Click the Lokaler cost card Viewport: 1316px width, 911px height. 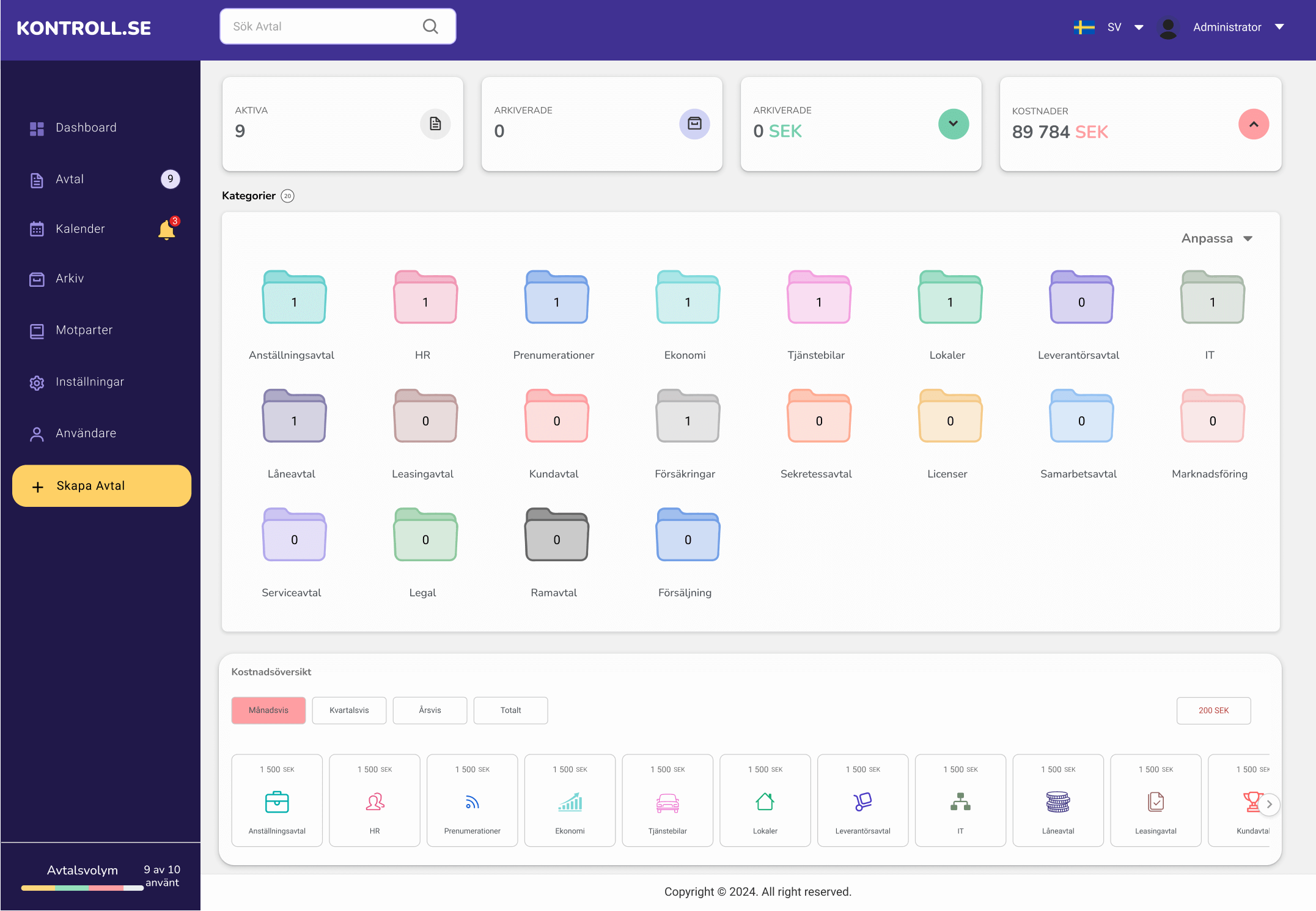(765, 800)
